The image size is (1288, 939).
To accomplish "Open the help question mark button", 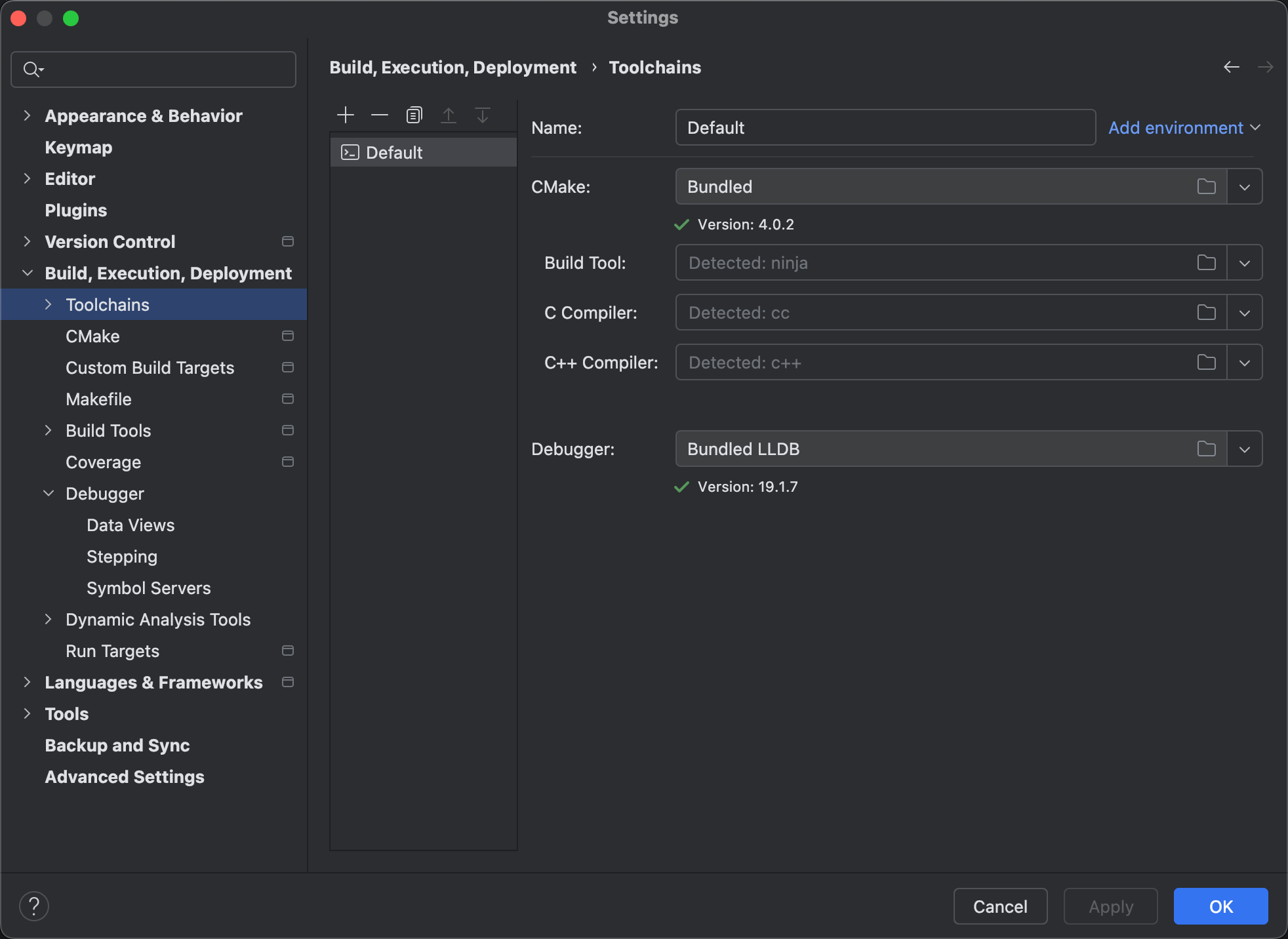I will click(x=34, y=906).
